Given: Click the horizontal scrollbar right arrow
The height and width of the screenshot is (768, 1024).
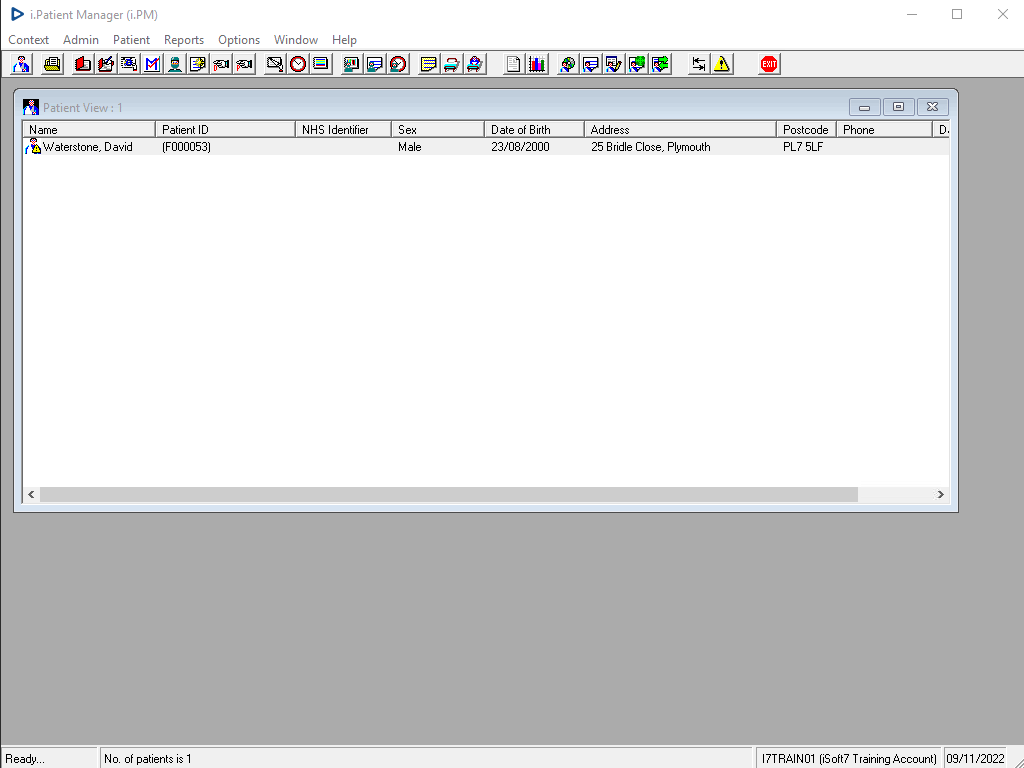Looking at the screenshot, I should pos(940,494).
